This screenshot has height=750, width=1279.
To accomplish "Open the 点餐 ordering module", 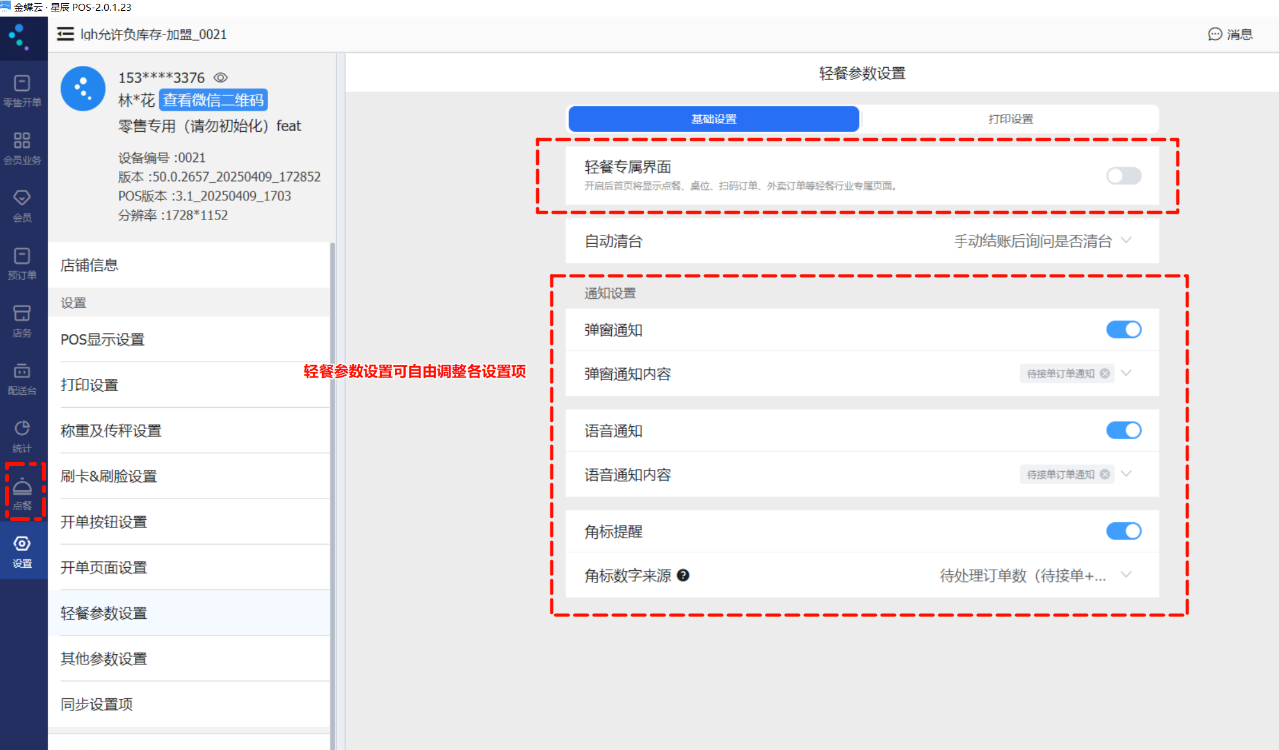I will pos(22,493).
